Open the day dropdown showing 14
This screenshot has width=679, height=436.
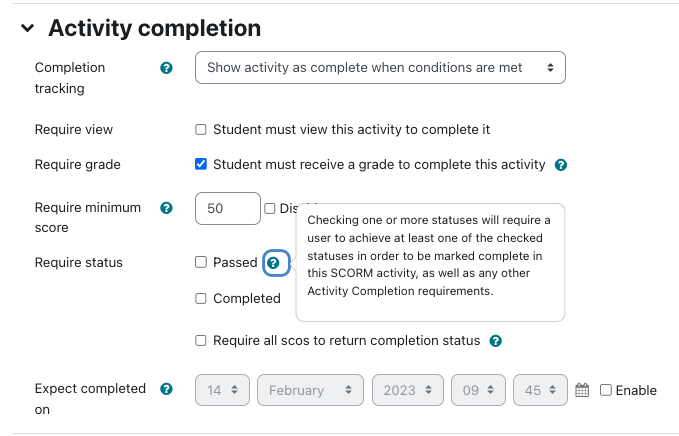pyautogui.click(x=222, y=390)
